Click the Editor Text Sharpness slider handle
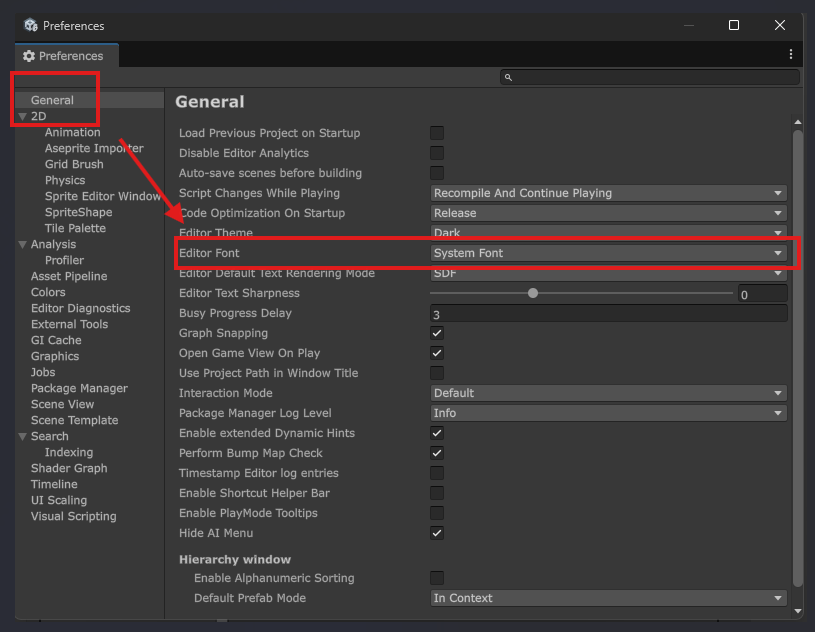The width and height of the screenshot is (815, 632). click(x=533, y=293)
